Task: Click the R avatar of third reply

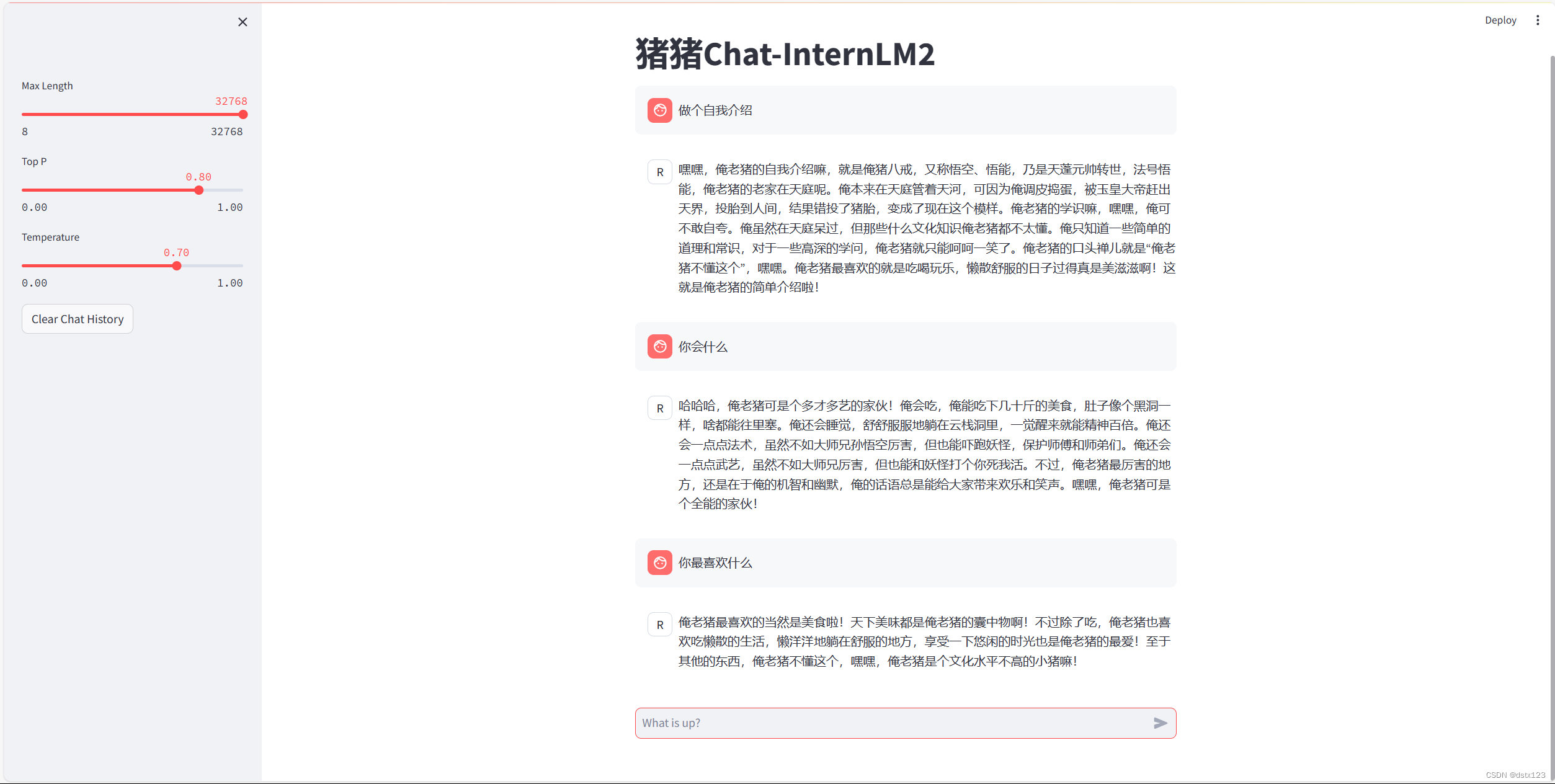Action: click(x=659, y=625)
